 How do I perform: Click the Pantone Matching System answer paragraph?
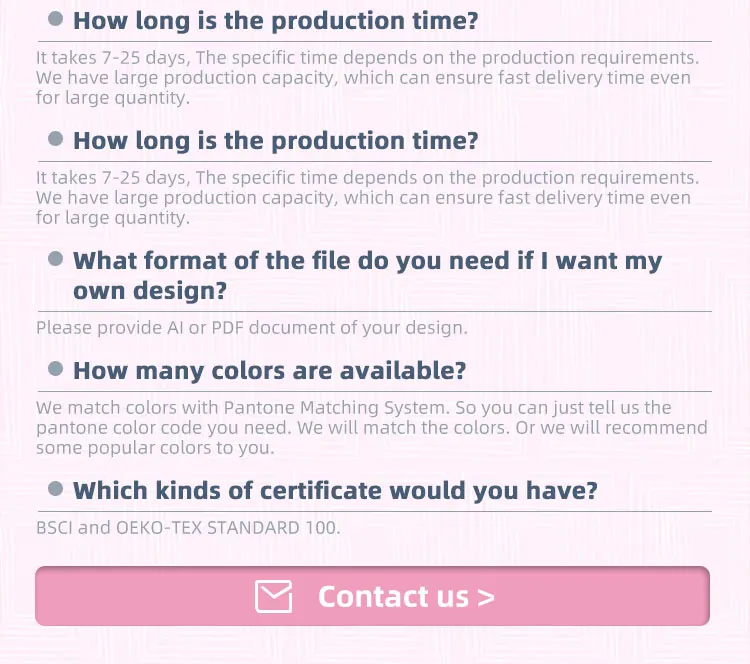coord(370,427)
